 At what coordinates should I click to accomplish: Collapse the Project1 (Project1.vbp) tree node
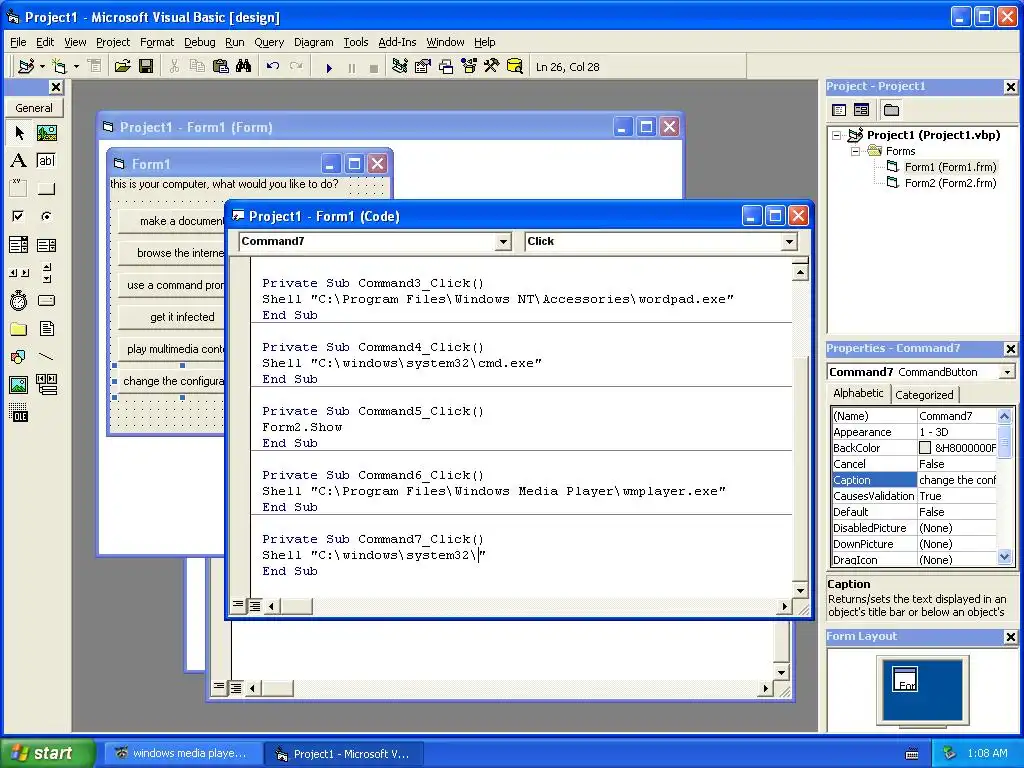click(837, 135)
